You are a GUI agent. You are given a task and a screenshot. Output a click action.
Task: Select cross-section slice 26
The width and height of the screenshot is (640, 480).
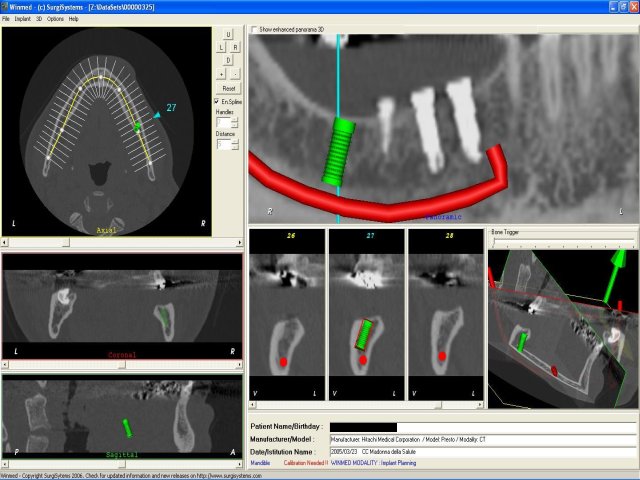coord(287,314)
